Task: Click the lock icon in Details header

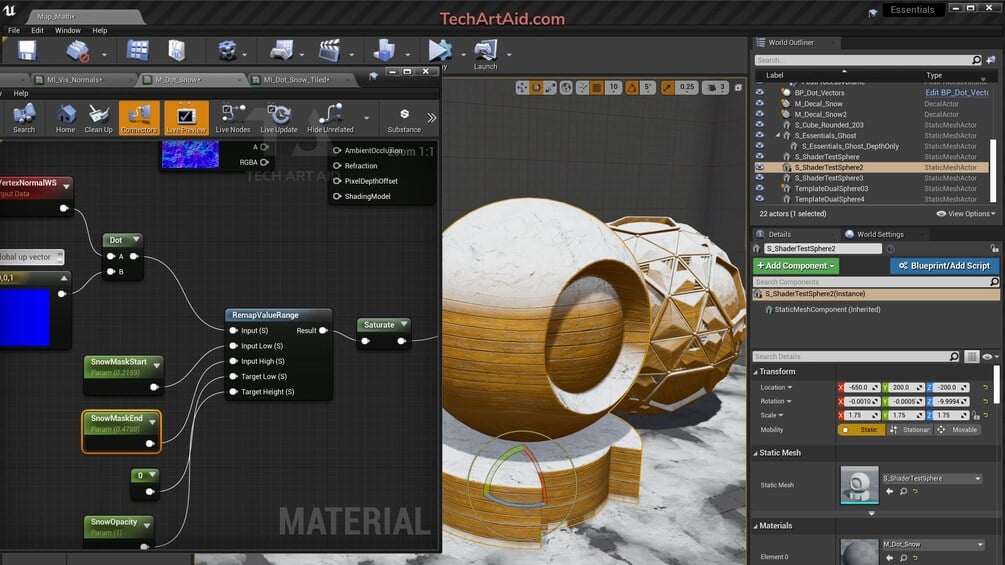Action: click(x=994, y=248)
